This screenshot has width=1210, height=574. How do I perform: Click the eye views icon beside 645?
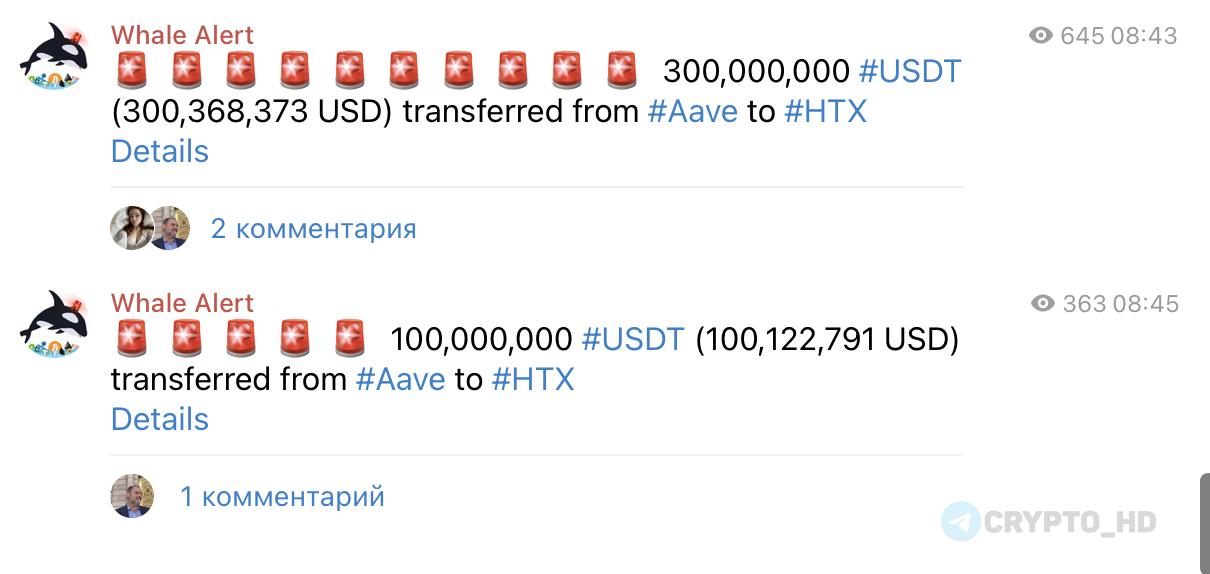1041,36
